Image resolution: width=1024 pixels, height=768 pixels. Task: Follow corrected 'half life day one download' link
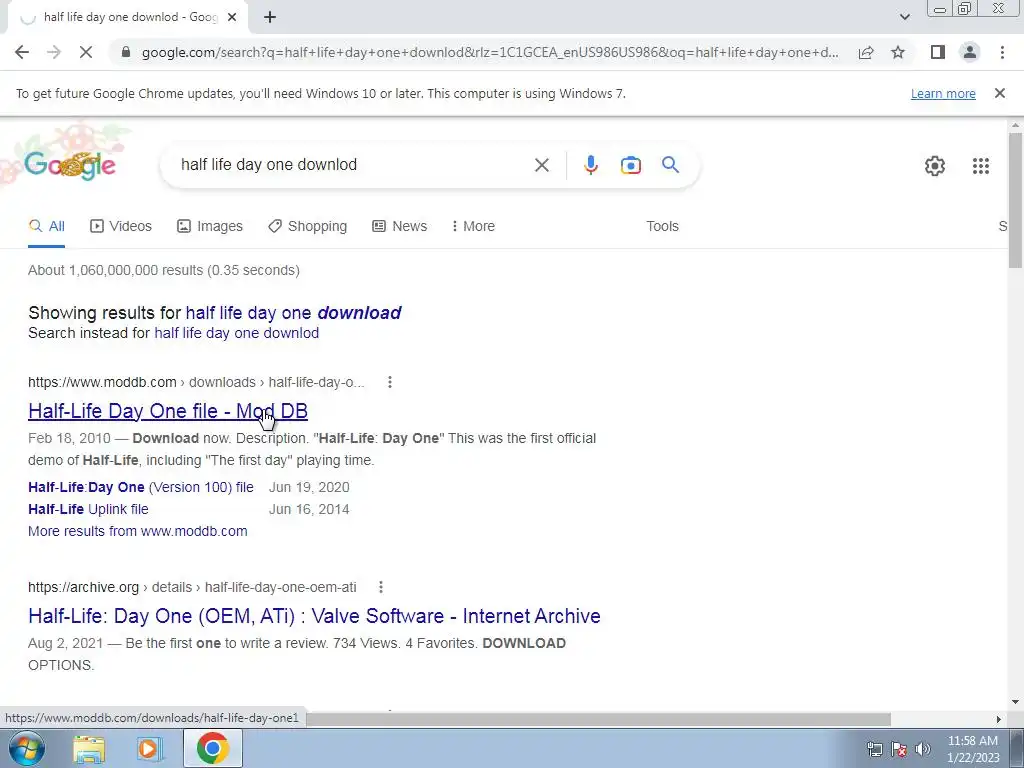(x=293, y=313)
